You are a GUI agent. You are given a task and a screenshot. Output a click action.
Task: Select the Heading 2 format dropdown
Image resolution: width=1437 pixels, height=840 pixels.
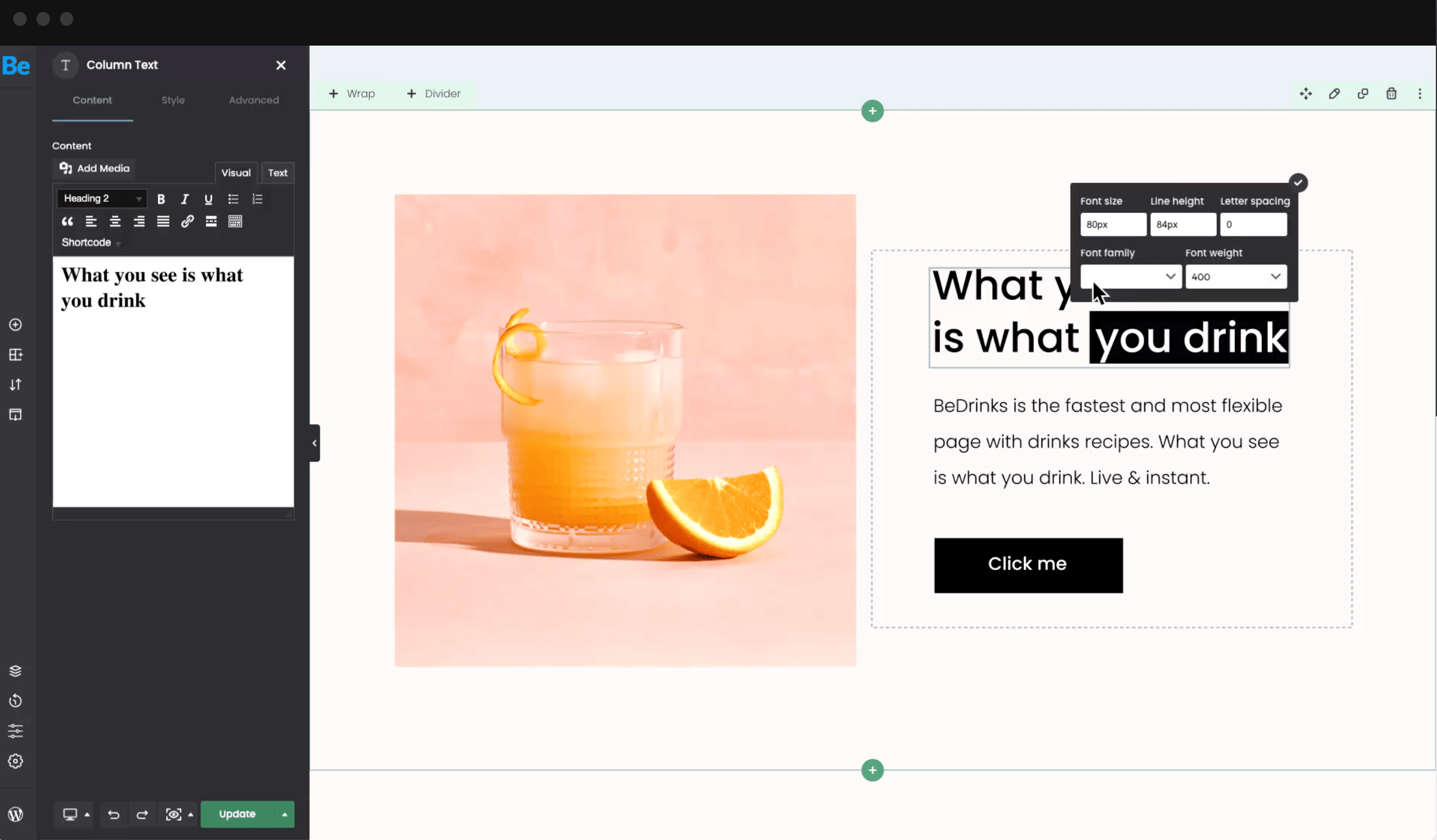coord(100,197)
